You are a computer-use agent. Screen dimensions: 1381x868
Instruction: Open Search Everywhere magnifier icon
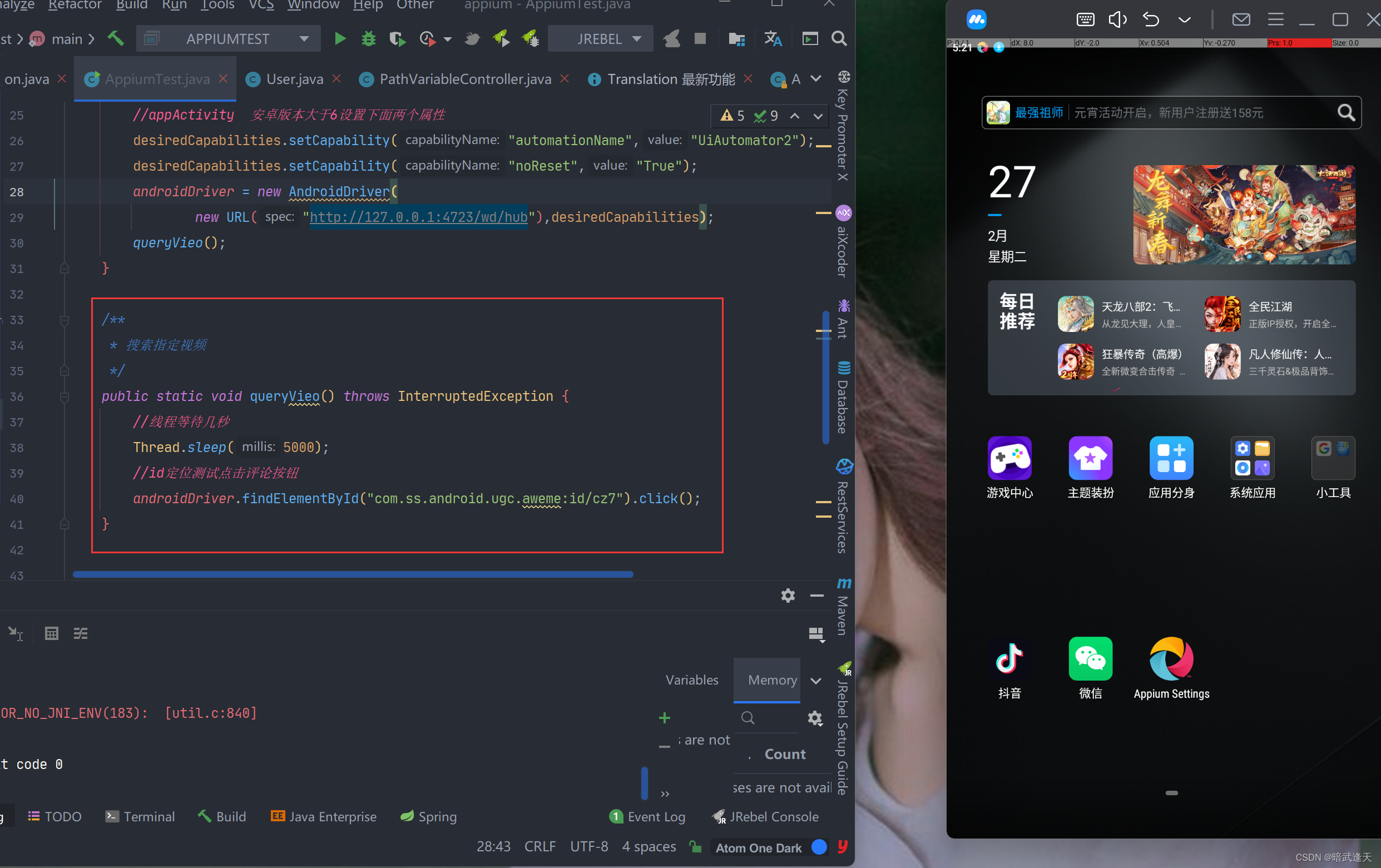coord(839,38)
